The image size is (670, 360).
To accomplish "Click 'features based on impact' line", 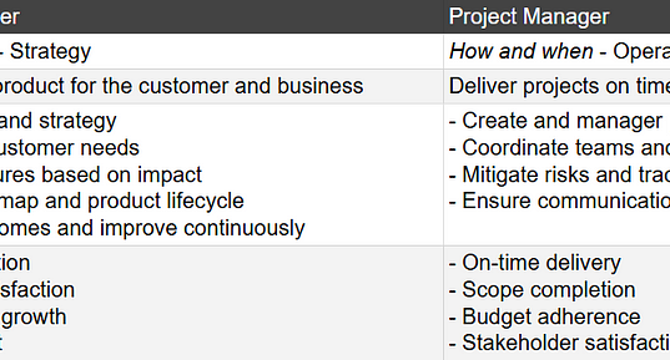I will coord(101,175).
